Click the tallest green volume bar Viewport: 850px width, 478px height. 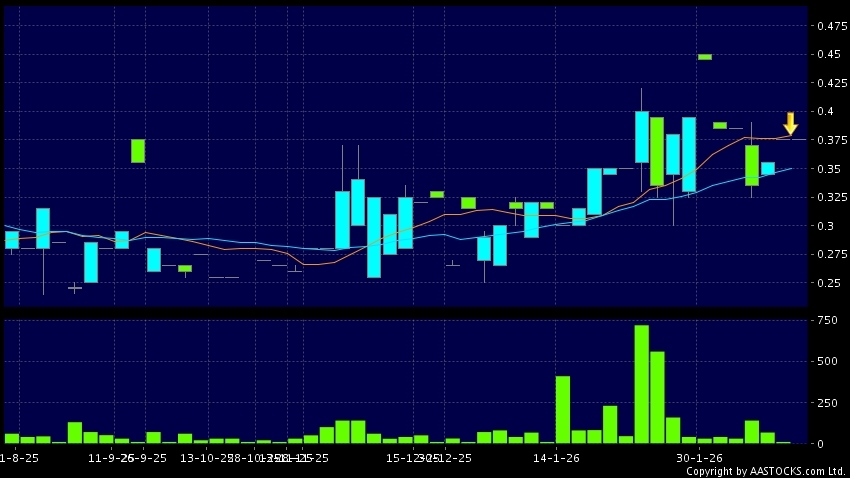pos(641,384)
